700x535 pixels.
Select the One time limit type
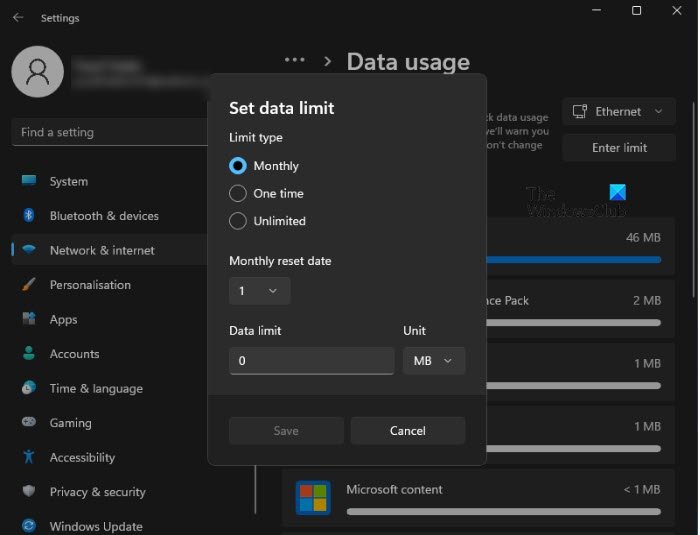tap(238, 193)
